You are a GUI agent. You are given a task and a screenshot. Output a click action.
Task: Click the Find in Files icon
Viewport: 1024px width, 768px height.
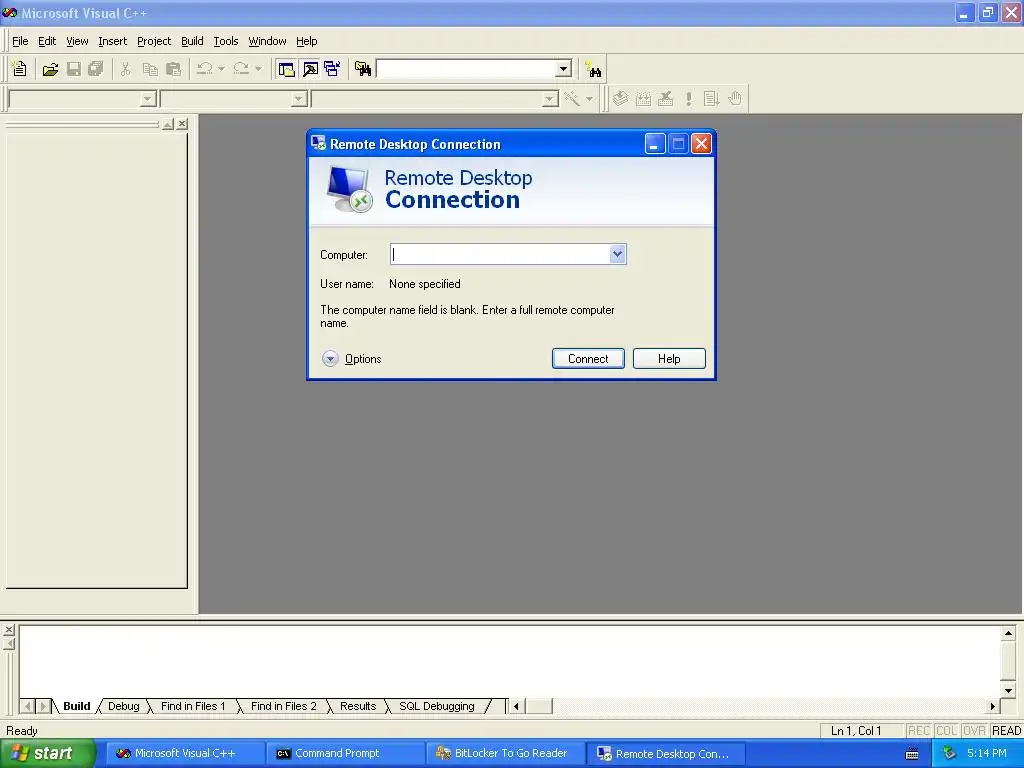click(x=363, y=69)
